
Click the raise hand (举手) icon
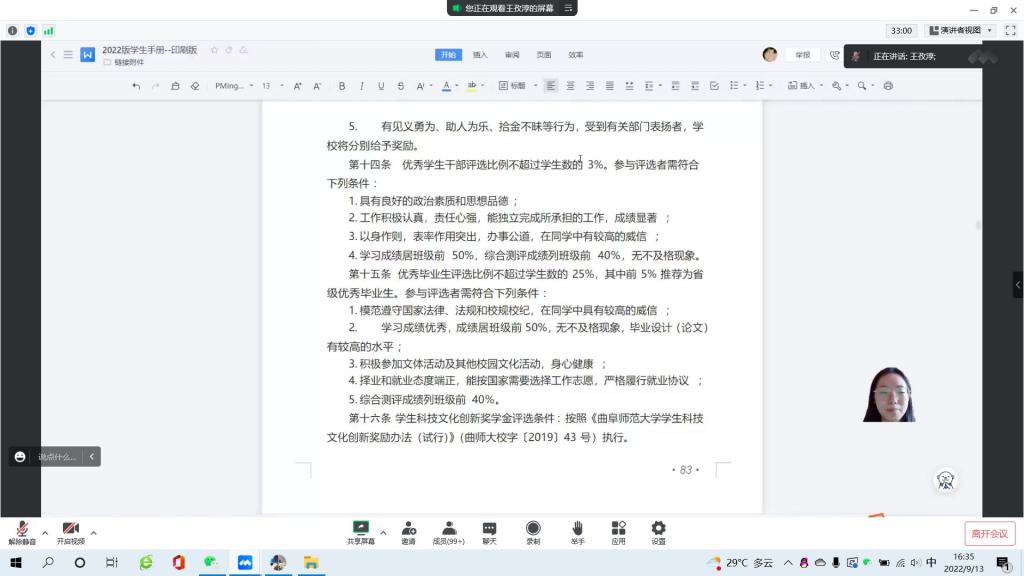(577, 532)
